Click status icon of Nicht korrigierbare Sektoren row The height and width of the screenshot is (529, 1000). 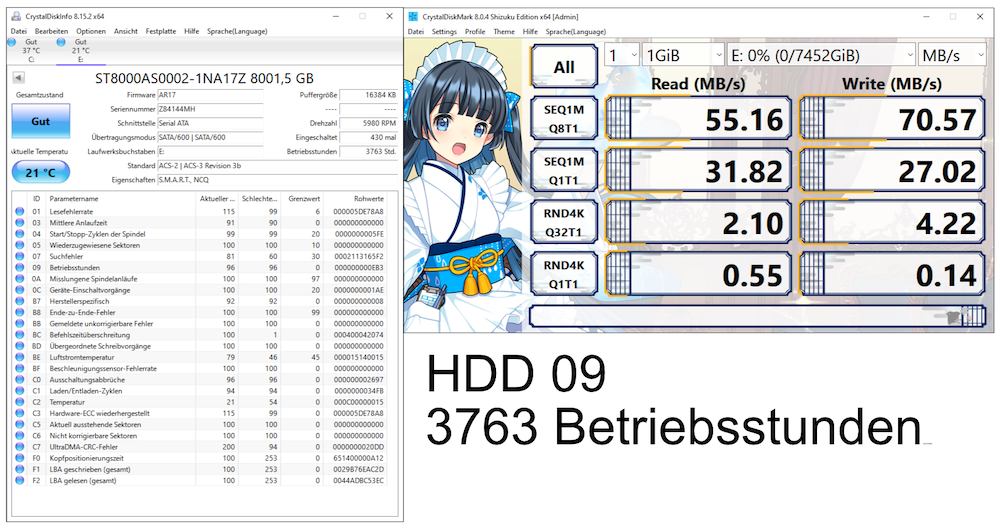point(20,436)
